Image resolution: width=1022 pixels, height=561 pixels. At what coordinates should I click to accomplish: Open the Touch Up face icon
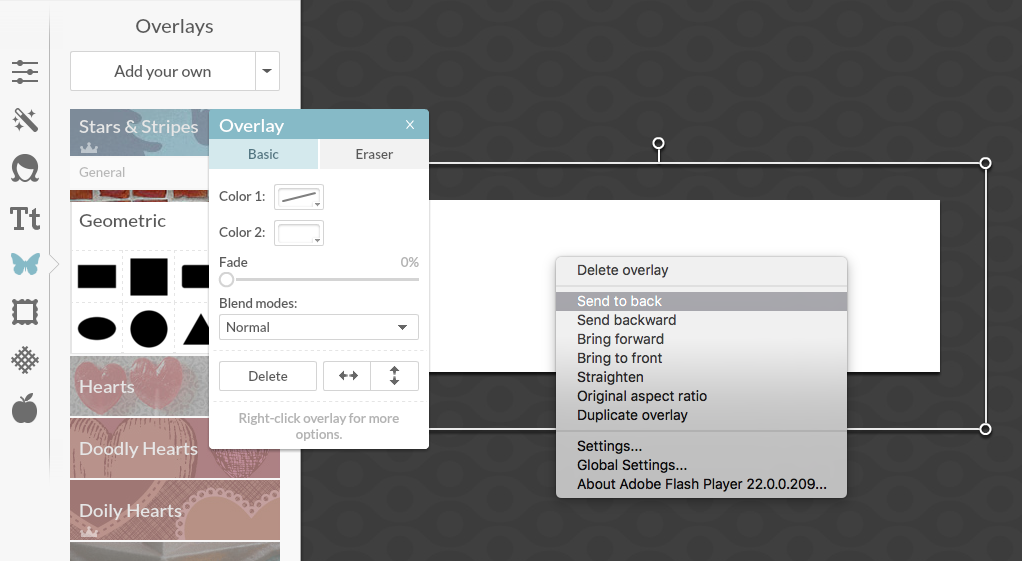coord(25,168)
